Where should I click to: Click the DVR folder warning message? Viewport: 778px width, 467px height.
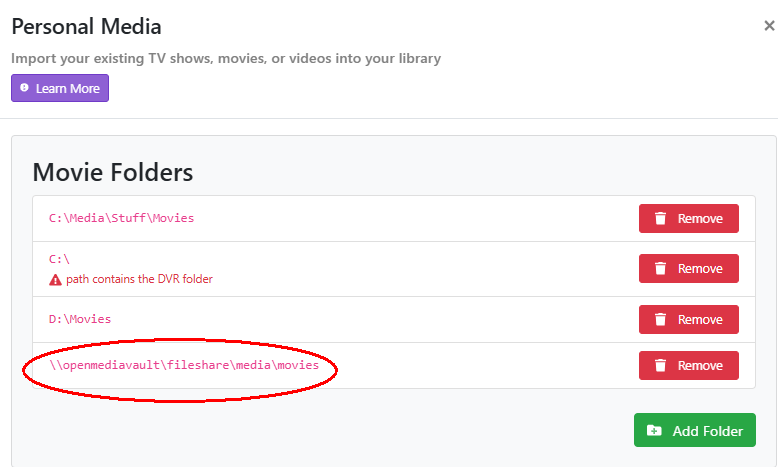(x=139, y=279)
